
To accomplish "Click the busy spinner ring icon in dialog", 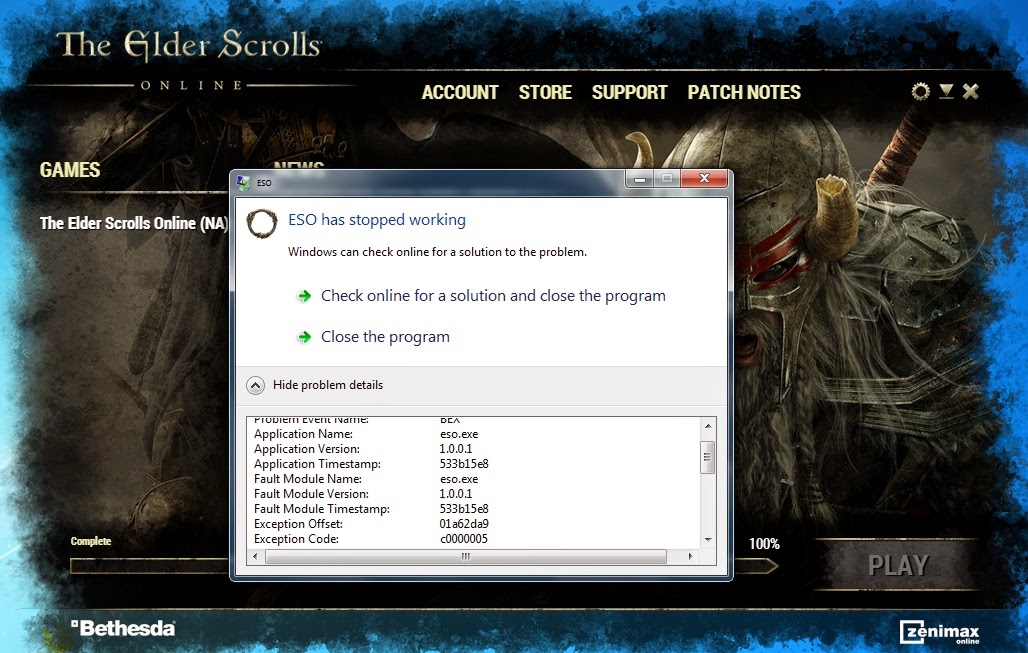I will coord(262,224).
